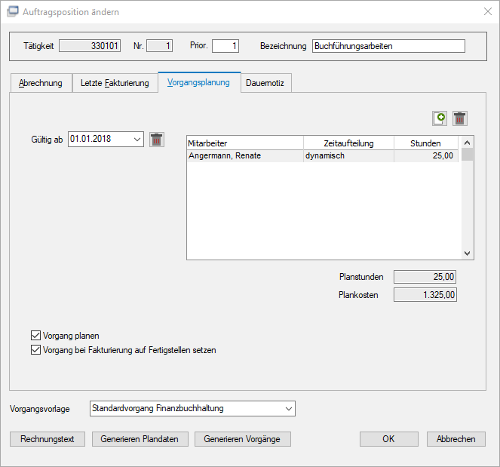The image size is (500, 467).
Task: Click the Abbrechen button
Action: [456, 439]
